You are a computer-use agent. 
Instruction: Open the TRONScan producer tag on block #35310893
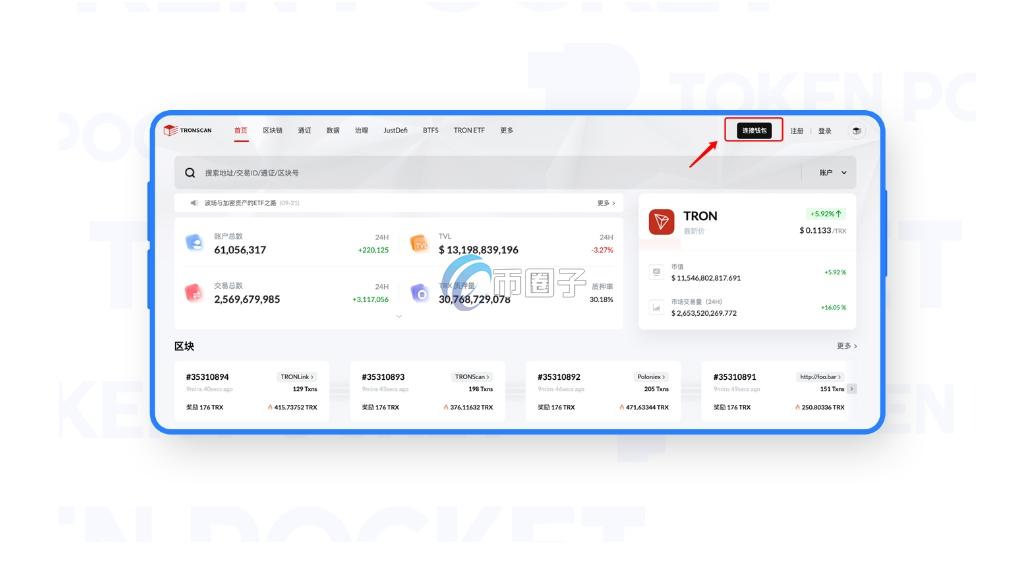pyautogui.click(x=472, y=376)
